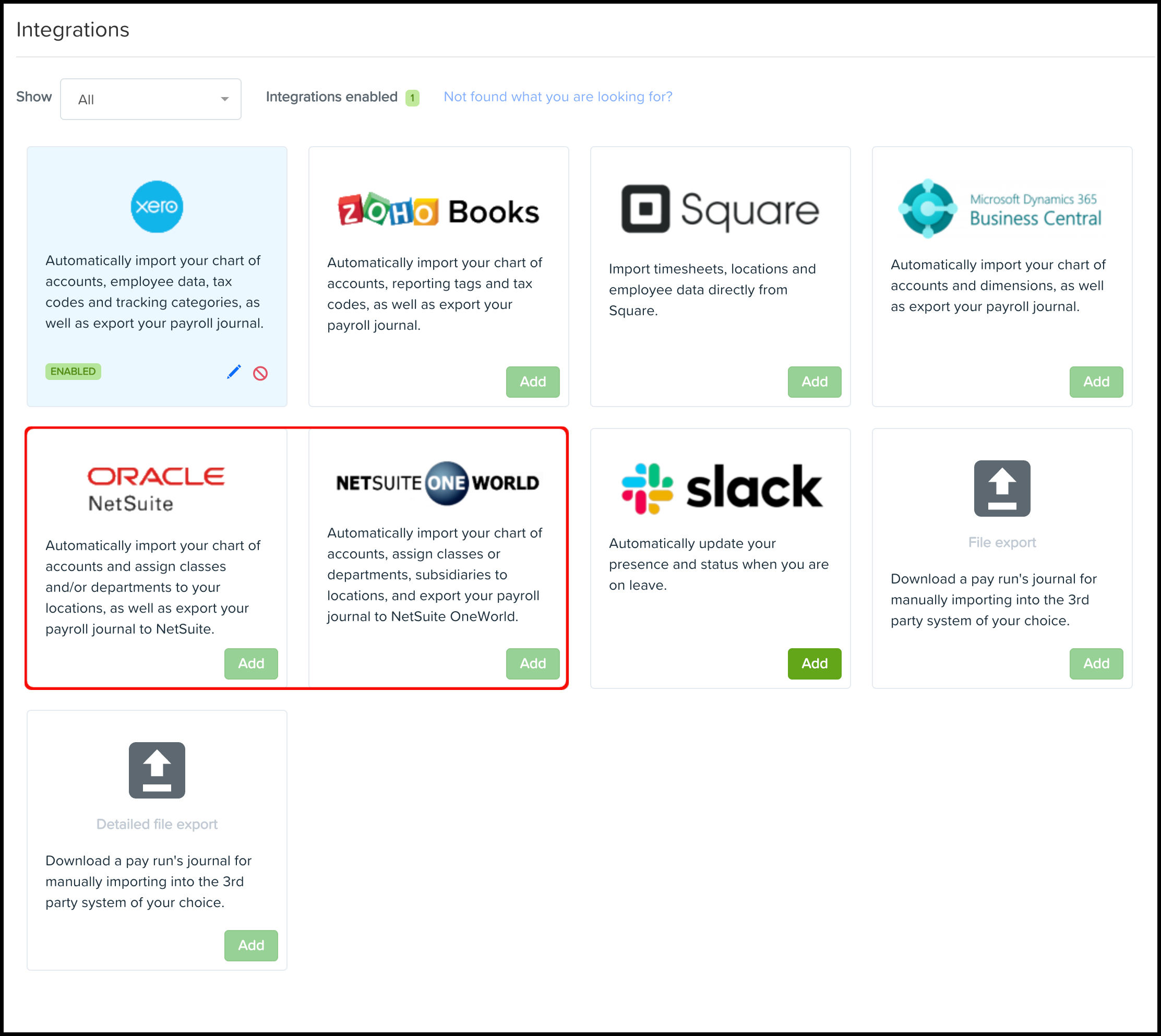Add the Slack integration

[815, 663]
